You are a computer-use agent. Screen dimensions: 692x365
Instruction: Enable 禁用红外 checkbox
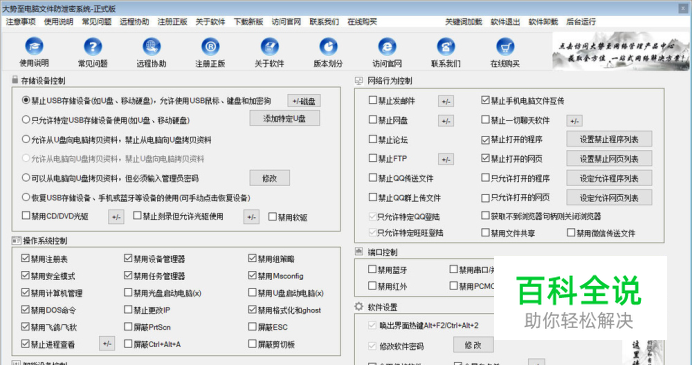(x=372, y=286)
